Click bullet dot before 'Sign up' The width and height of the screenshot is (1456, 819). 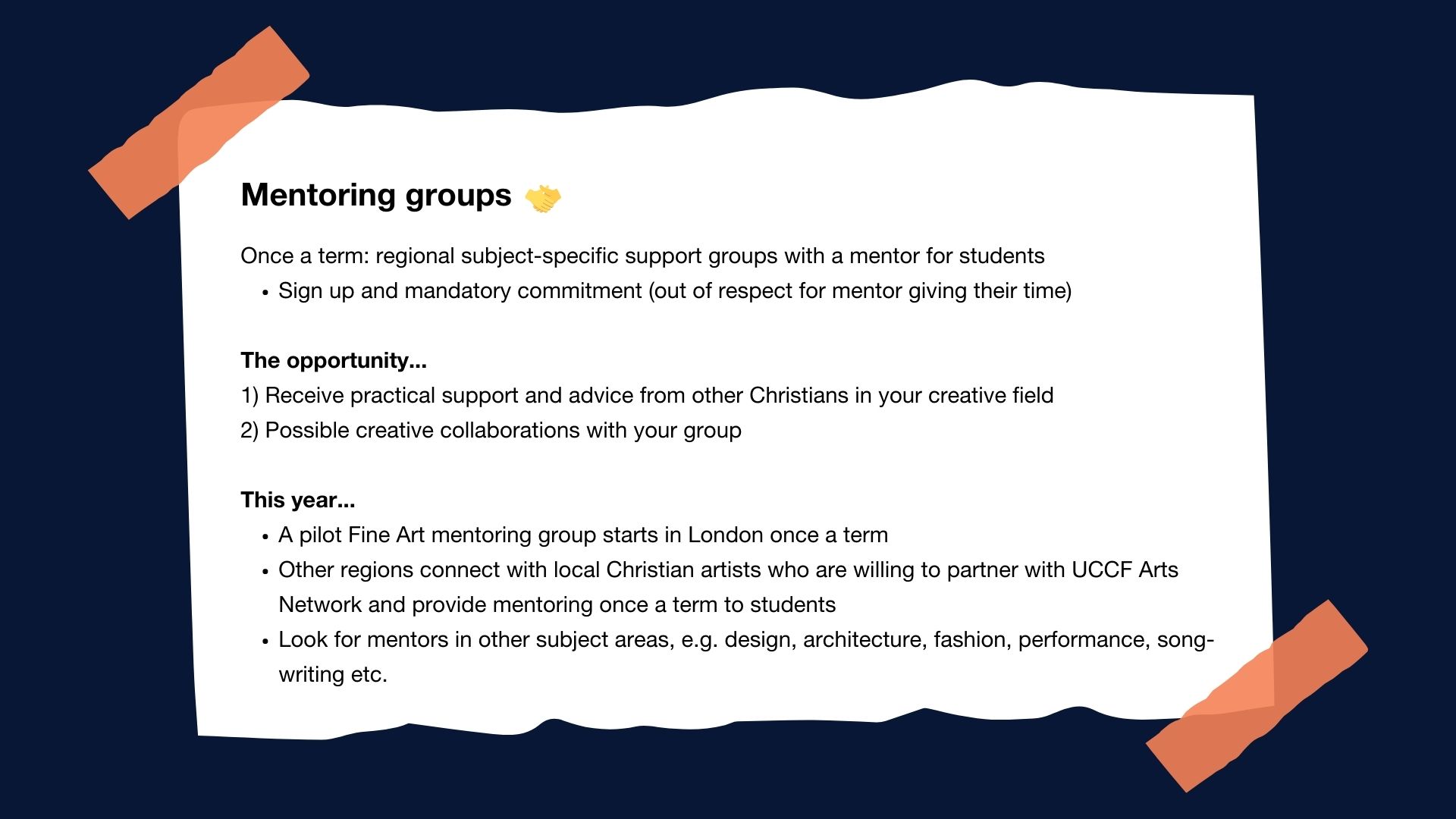click(x=265, y=293)
